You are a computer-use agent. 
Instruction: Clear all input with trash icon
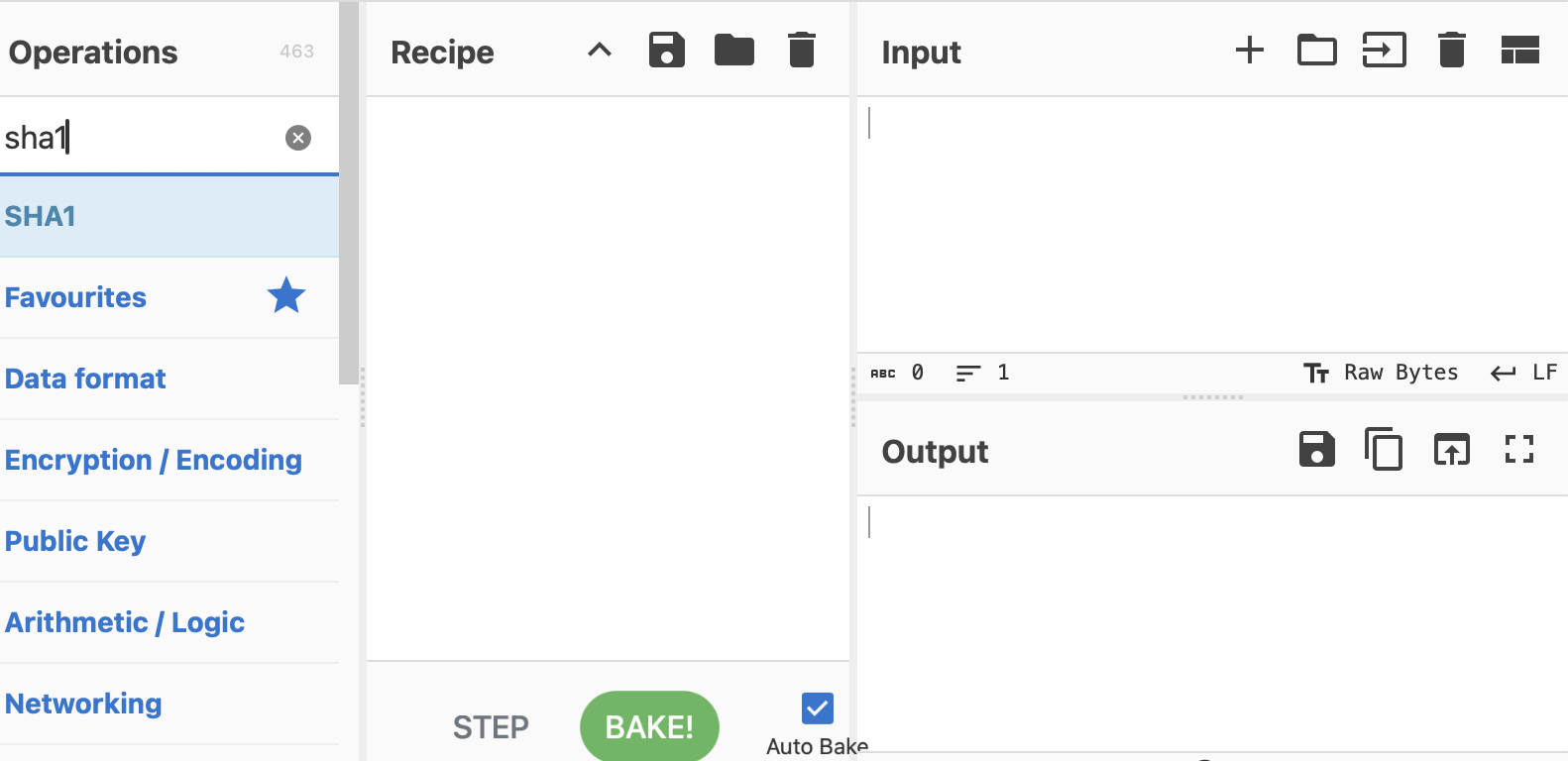click(1452, 50)
